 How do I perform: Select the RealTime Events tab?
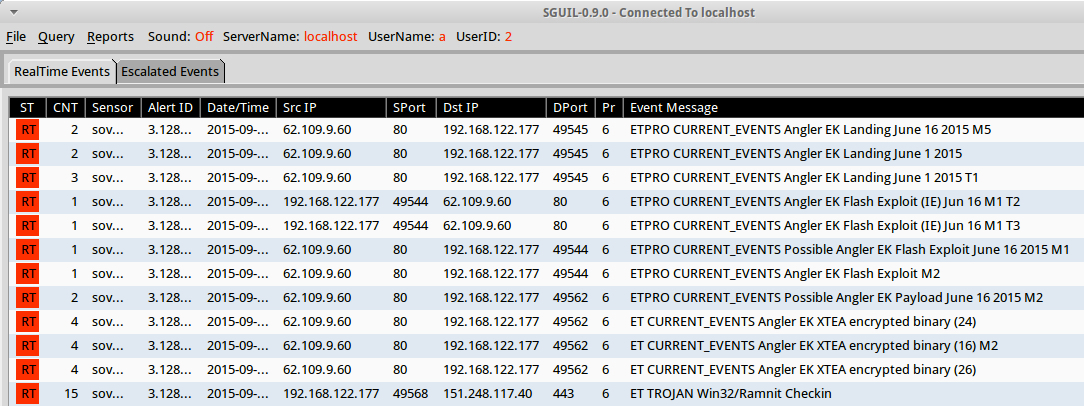62,72
